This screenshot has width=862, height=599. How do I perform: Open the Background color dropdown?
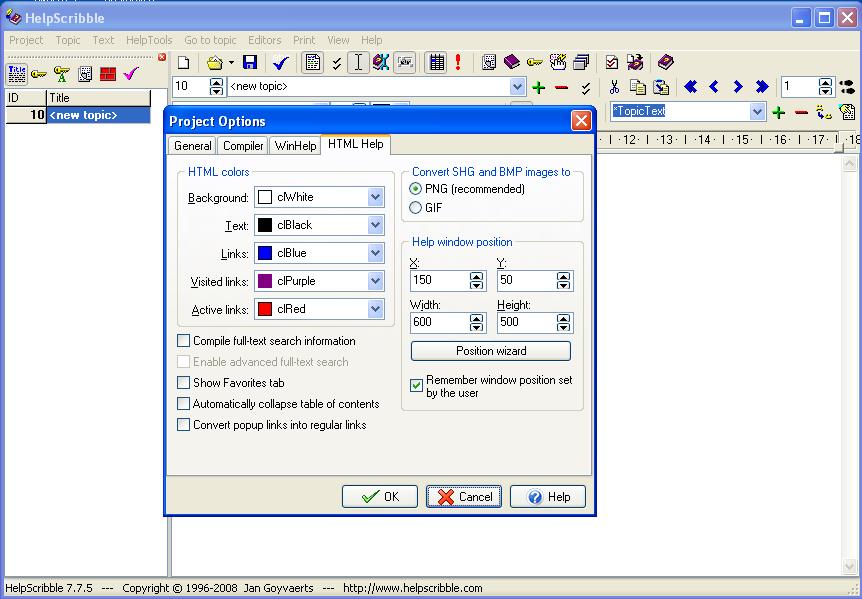[x=375, y=197]
